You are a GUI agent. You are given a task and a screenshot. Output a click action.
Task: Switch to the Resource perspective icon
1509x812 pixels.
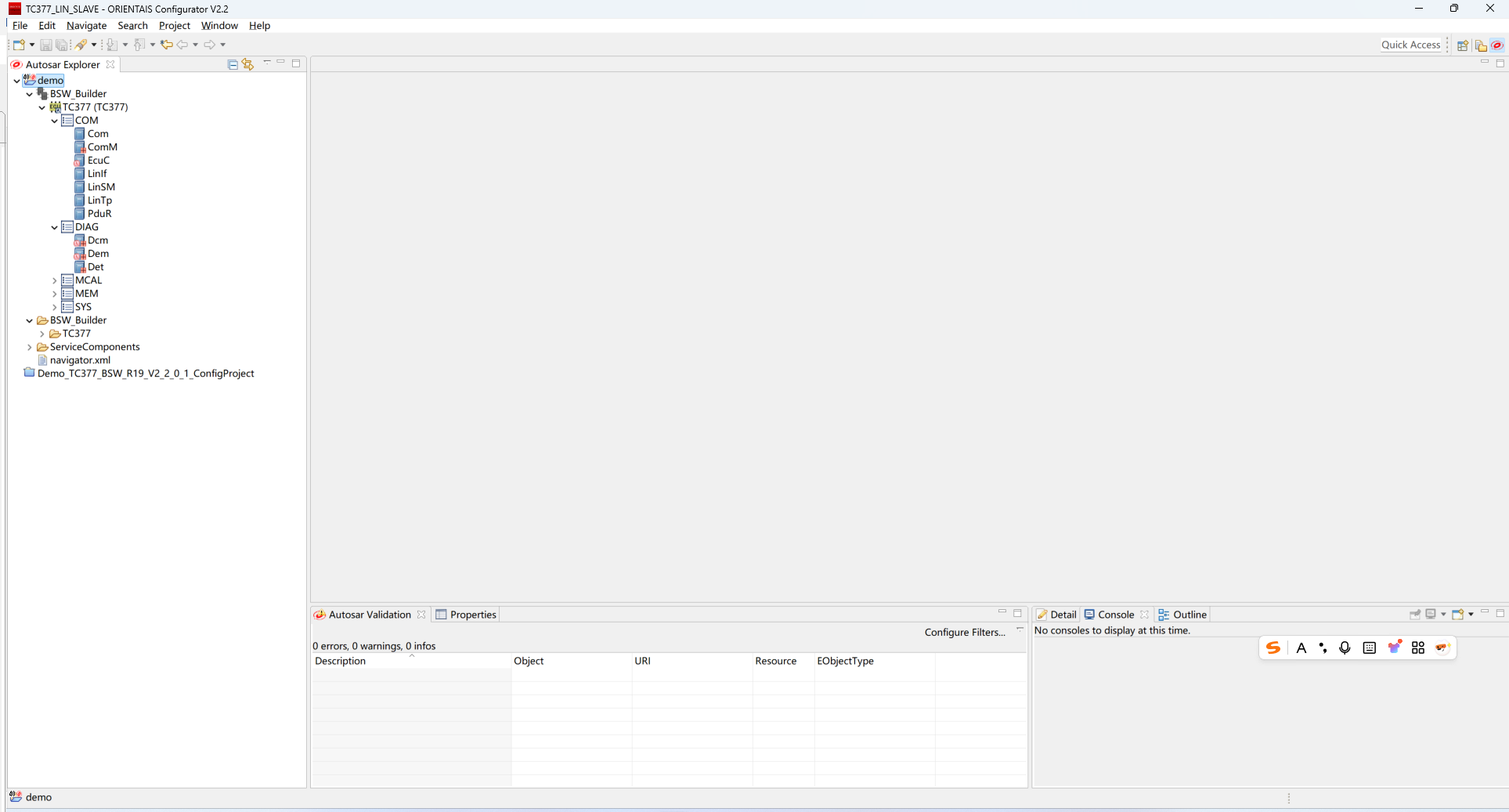[x=1480, y=45]
